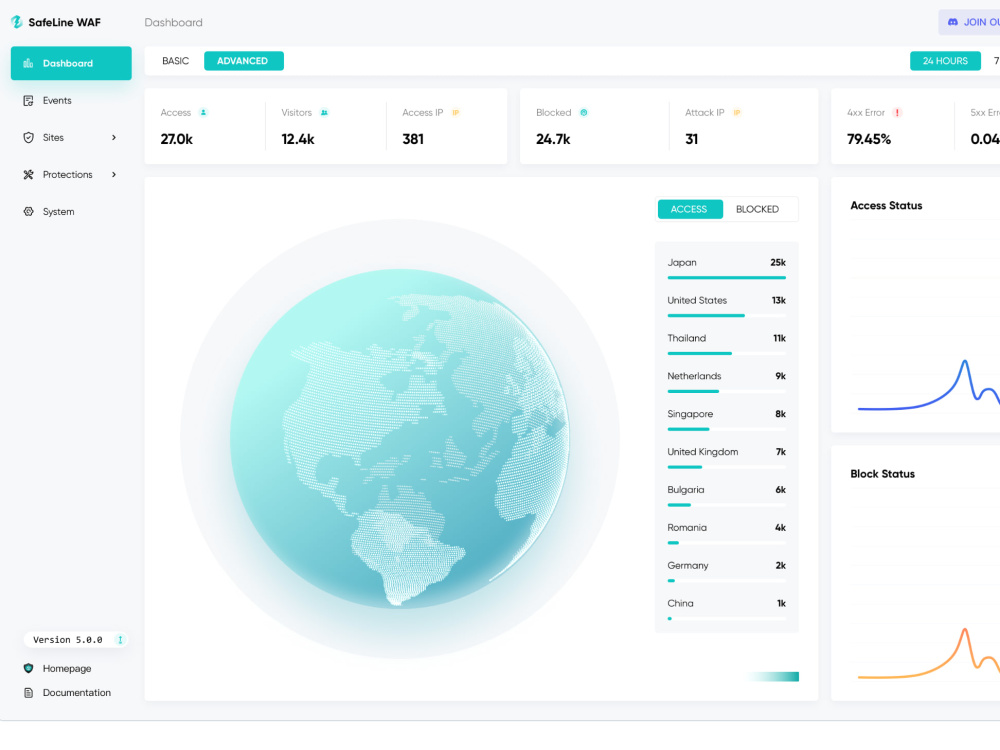The image size is (1000, 750).
Task: Click the Blocked stat icon
Action: click(x=584, y=112)
